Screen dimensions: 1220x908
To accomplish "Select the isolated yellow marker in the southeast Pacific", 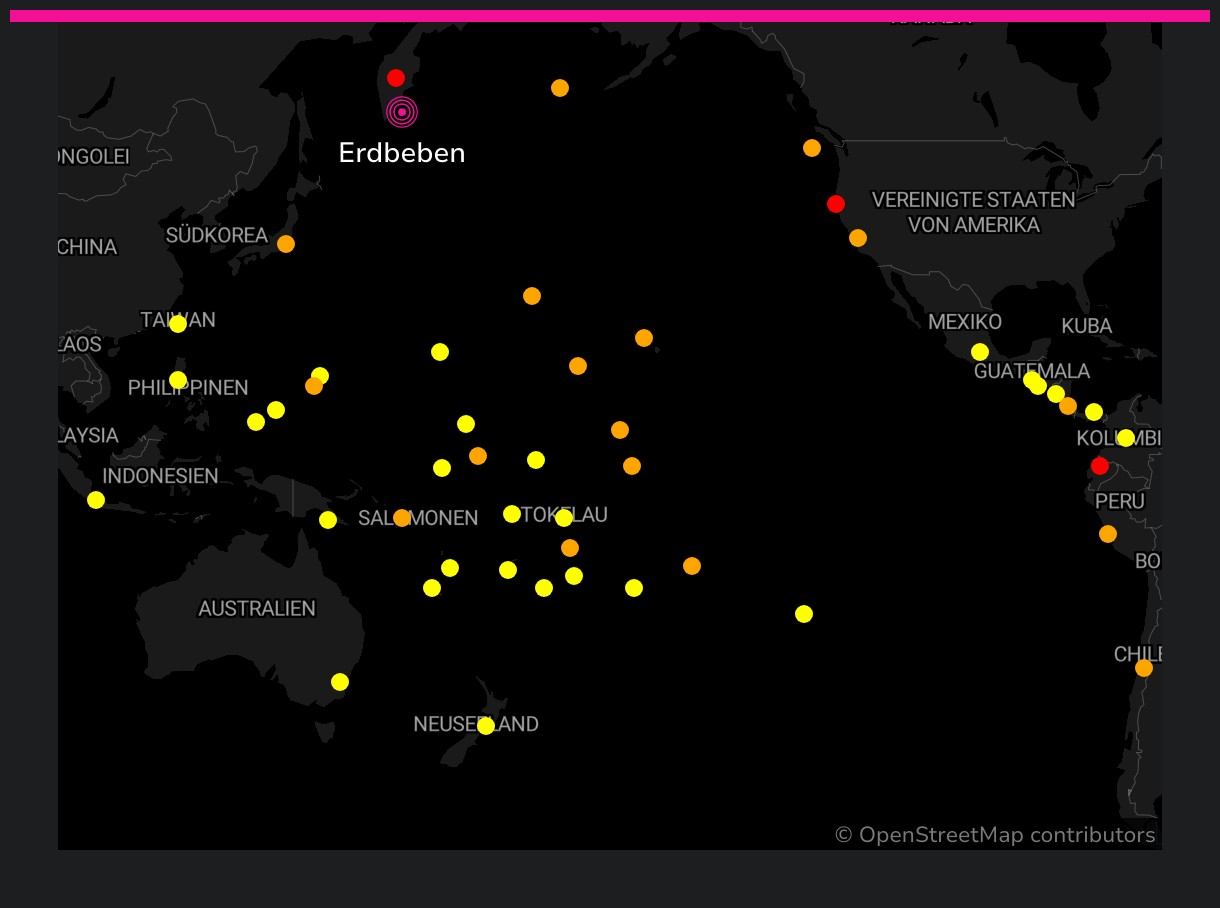I will tap(804, 614).
